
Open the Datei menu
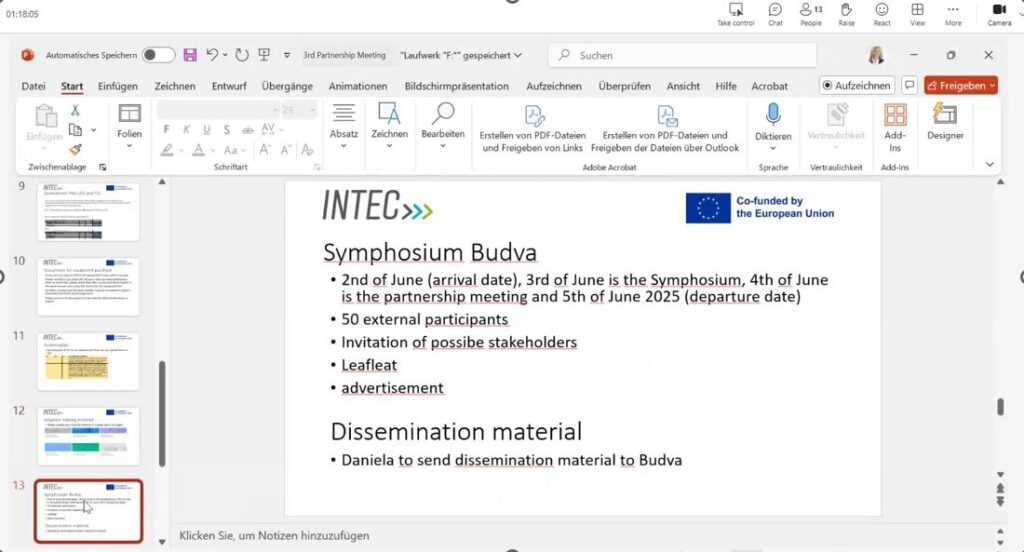[33, 86]
